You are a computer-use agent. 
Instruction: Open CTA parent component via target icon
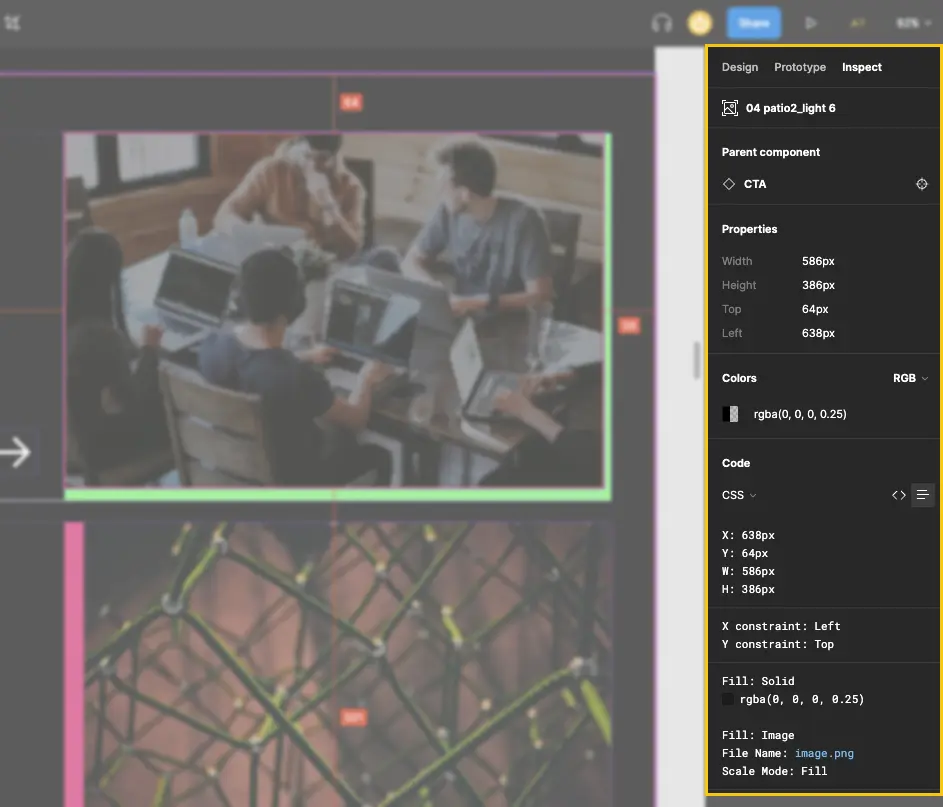(x=922, y=184)
